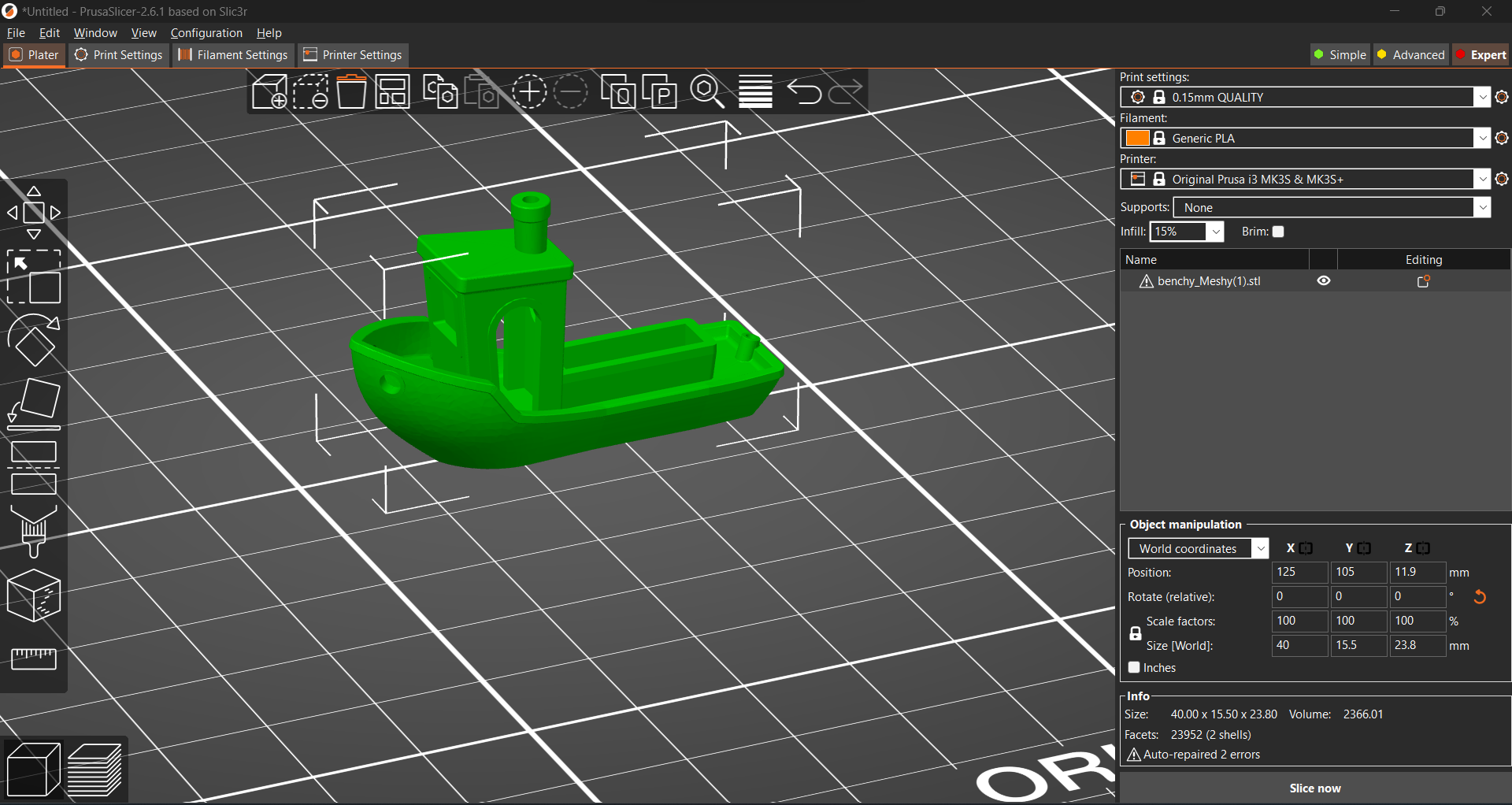Click the Redo arrow icon
Viewport: 1512px width, 805px height.
pos(846,92)
